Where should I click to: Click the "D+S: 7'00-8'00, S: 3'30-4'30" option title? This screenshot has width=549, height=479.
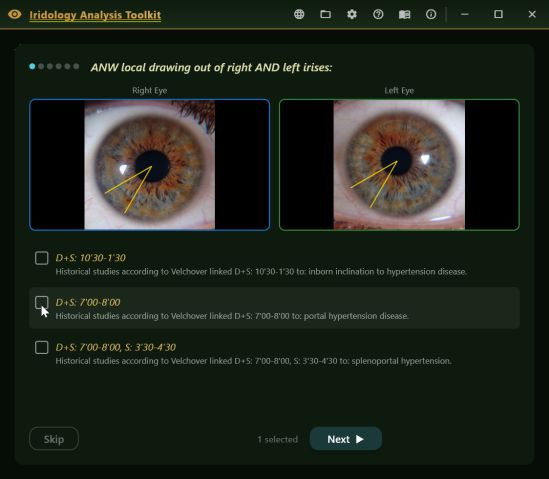coord(116,347)
